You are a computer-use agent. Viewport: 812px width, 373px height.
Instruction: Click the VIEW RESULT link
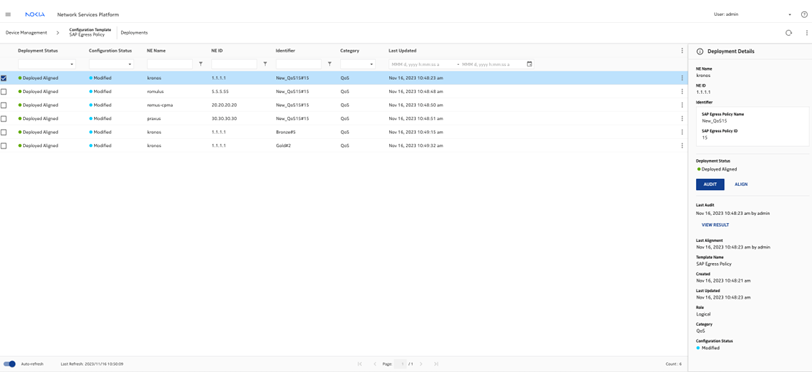coord(715,225)
